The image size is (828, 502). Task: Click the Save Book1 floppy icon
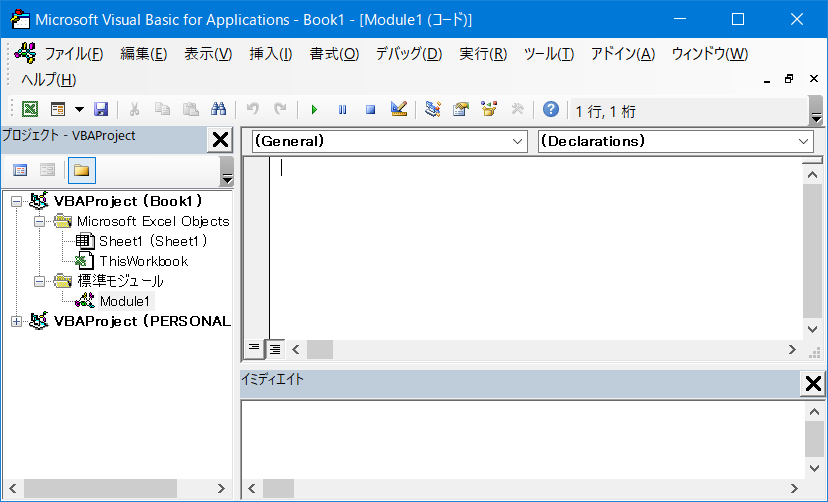click(101, 109)
